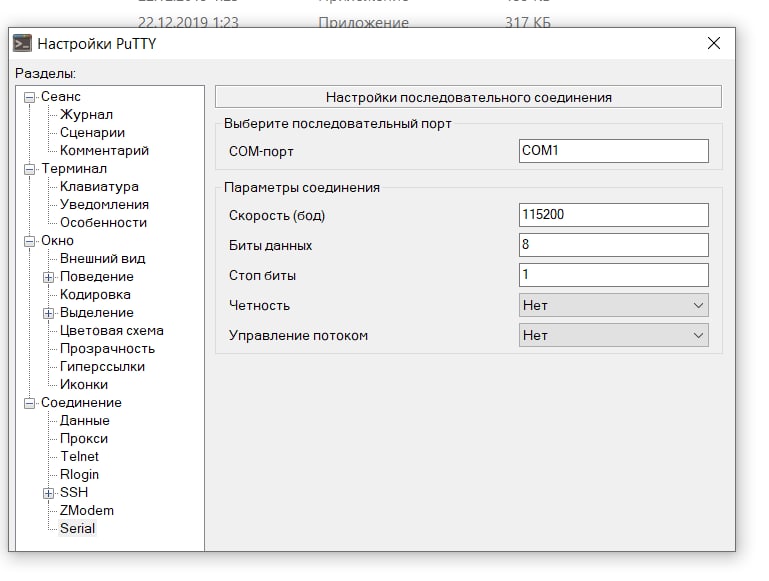Close the Настройки PuTTY dialog
This screenshot has height=581, width=769.
tap(714, 43)
